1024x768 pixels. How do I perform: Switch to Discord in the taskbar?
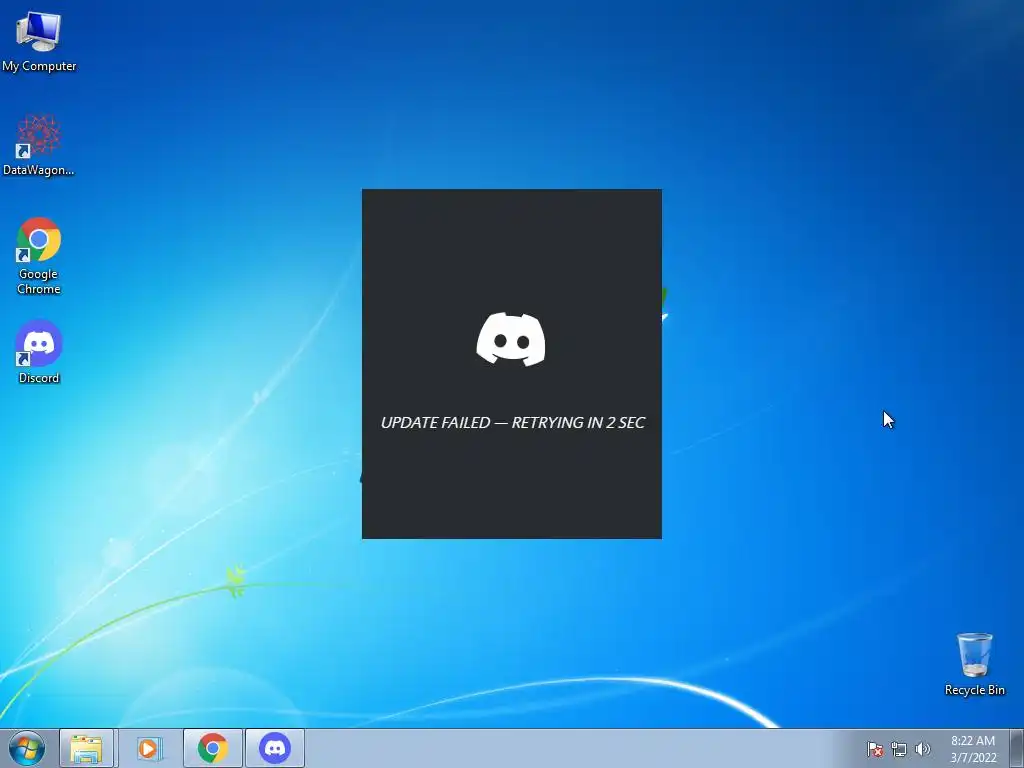(275, 748)
